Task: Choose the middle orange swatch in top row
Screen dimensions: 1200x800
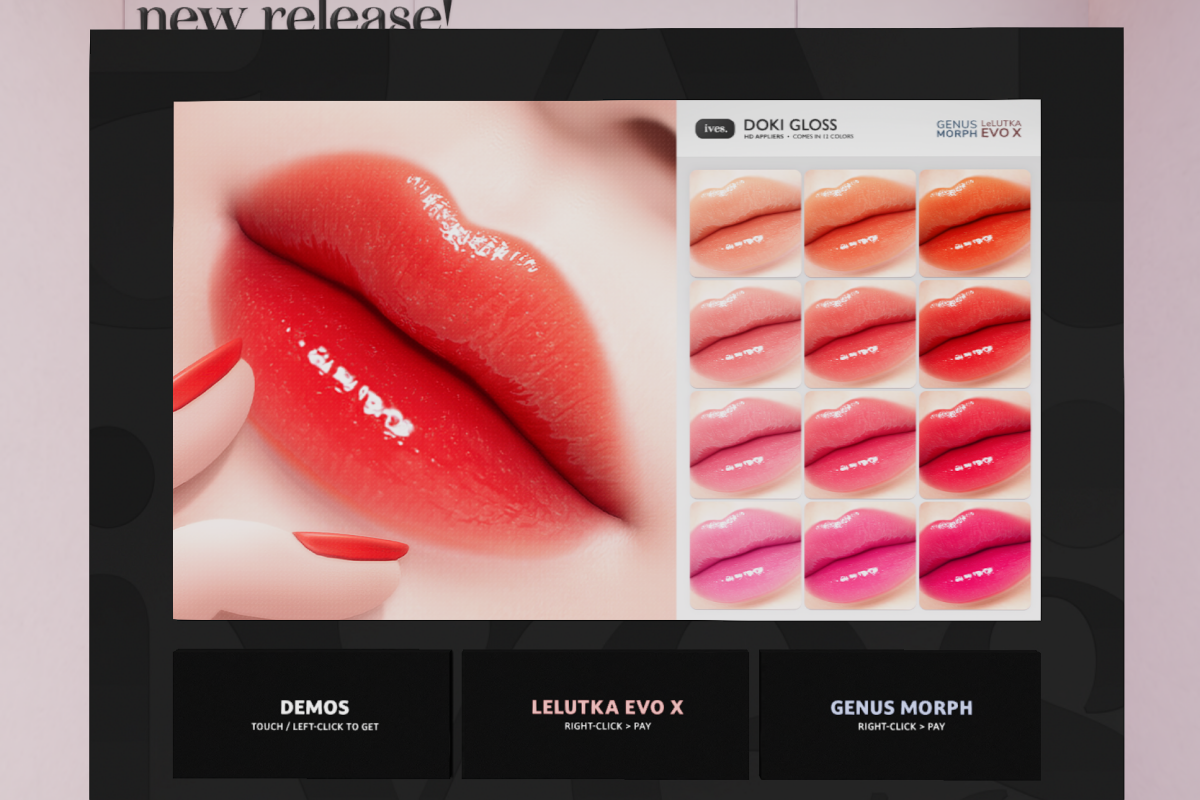Action: [860, 223]
